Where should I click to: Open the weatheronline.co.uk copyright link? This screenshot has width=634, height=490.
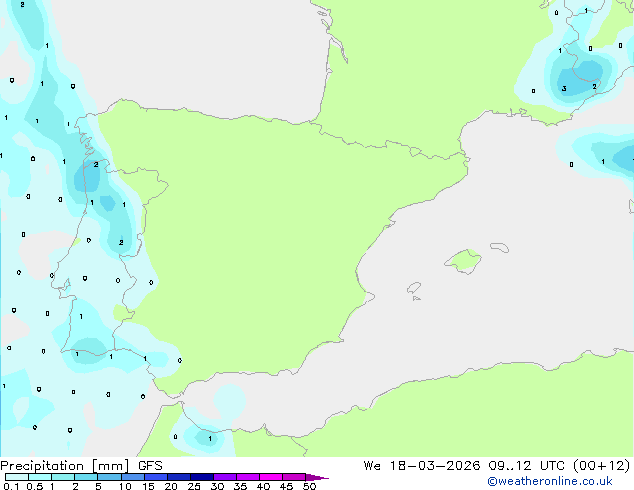550,481
